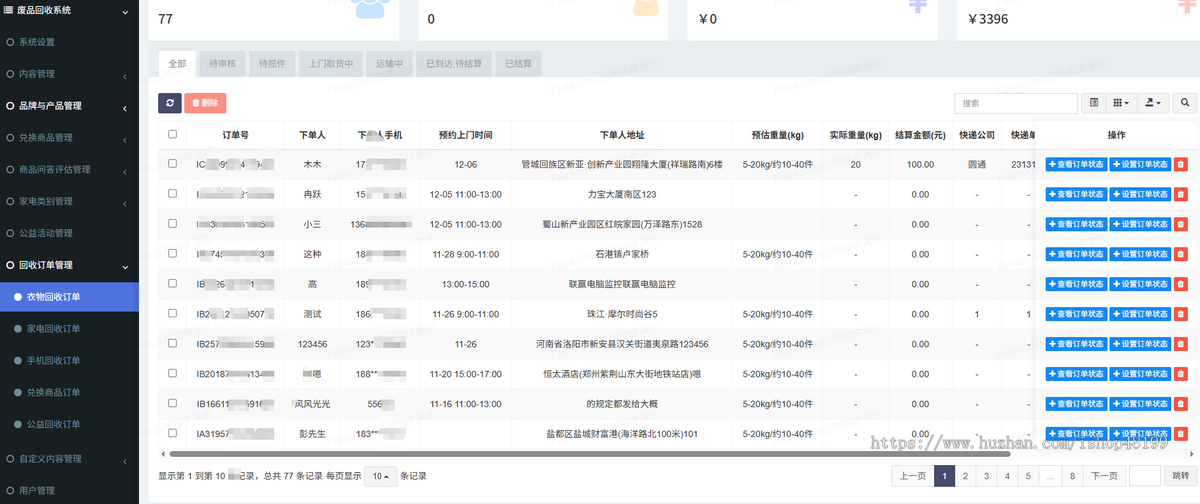The width and height of the screenshot is (1200, 504).
Task: Focus the 搜索 search input field
Action: tap(1017, 103)
